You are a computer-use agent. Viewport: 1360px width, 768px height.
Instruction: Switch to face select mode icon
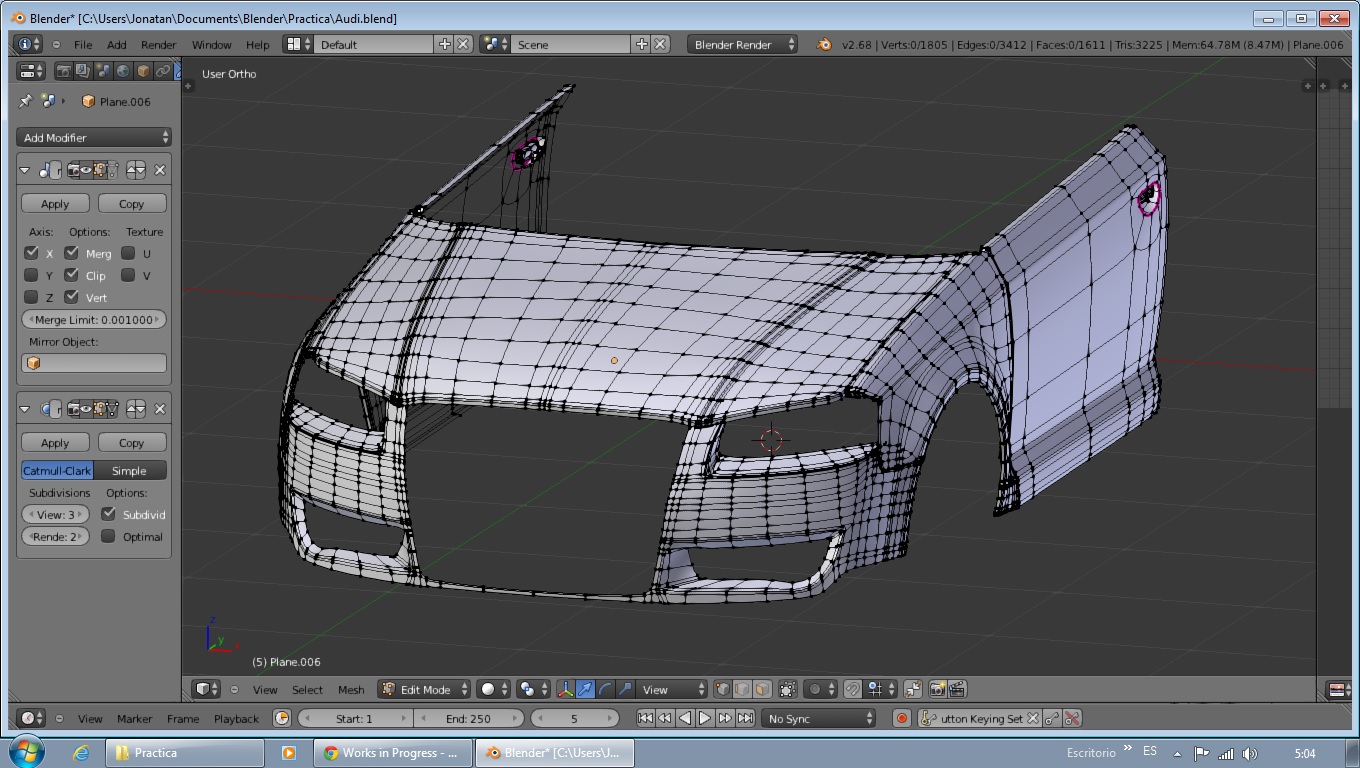pyautogui.click(x=762, y=690)
